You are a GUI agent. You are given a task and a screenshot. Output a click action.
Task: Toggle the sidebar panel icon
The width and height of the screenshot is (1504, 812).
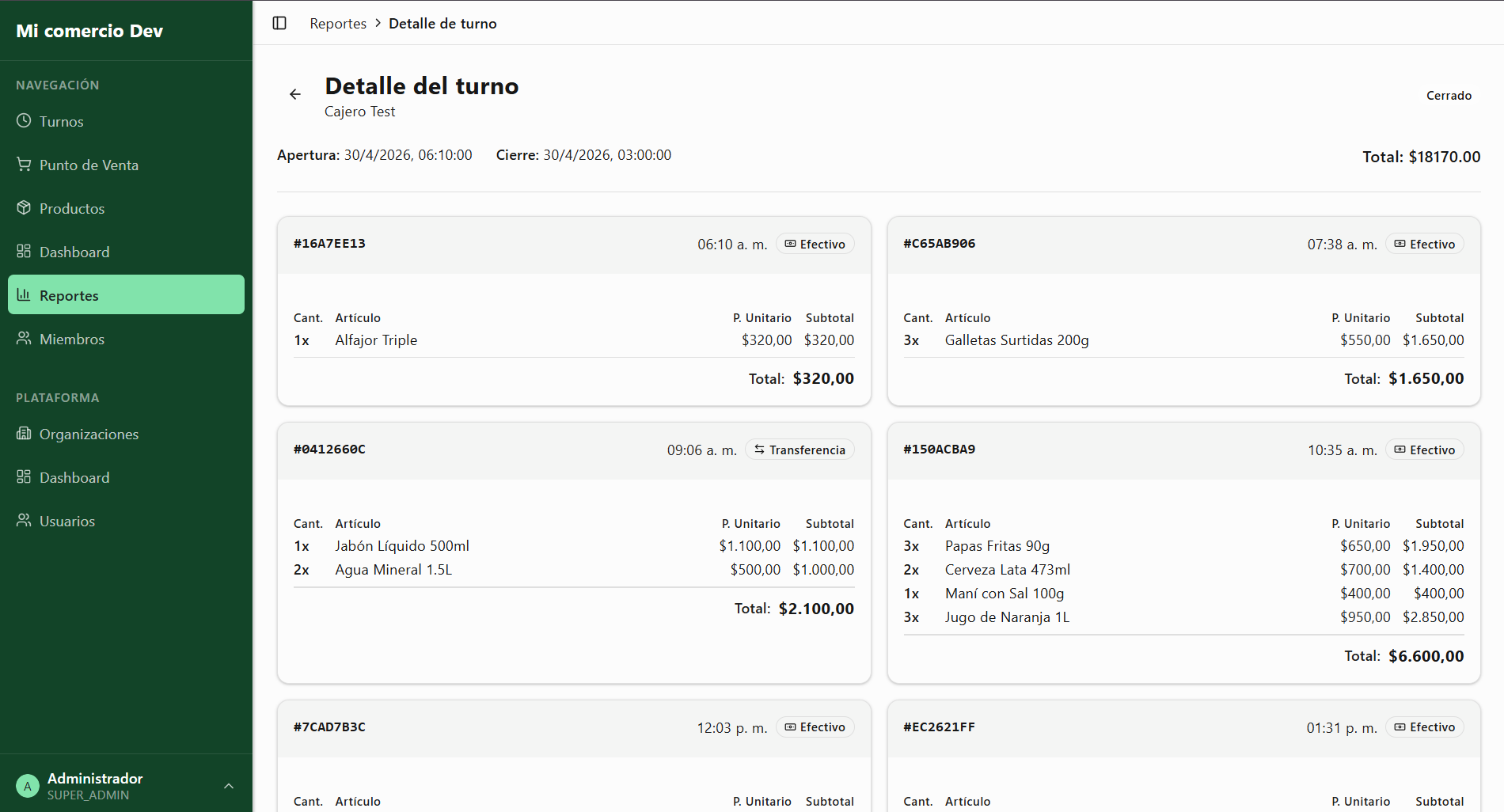coord(279,23)
